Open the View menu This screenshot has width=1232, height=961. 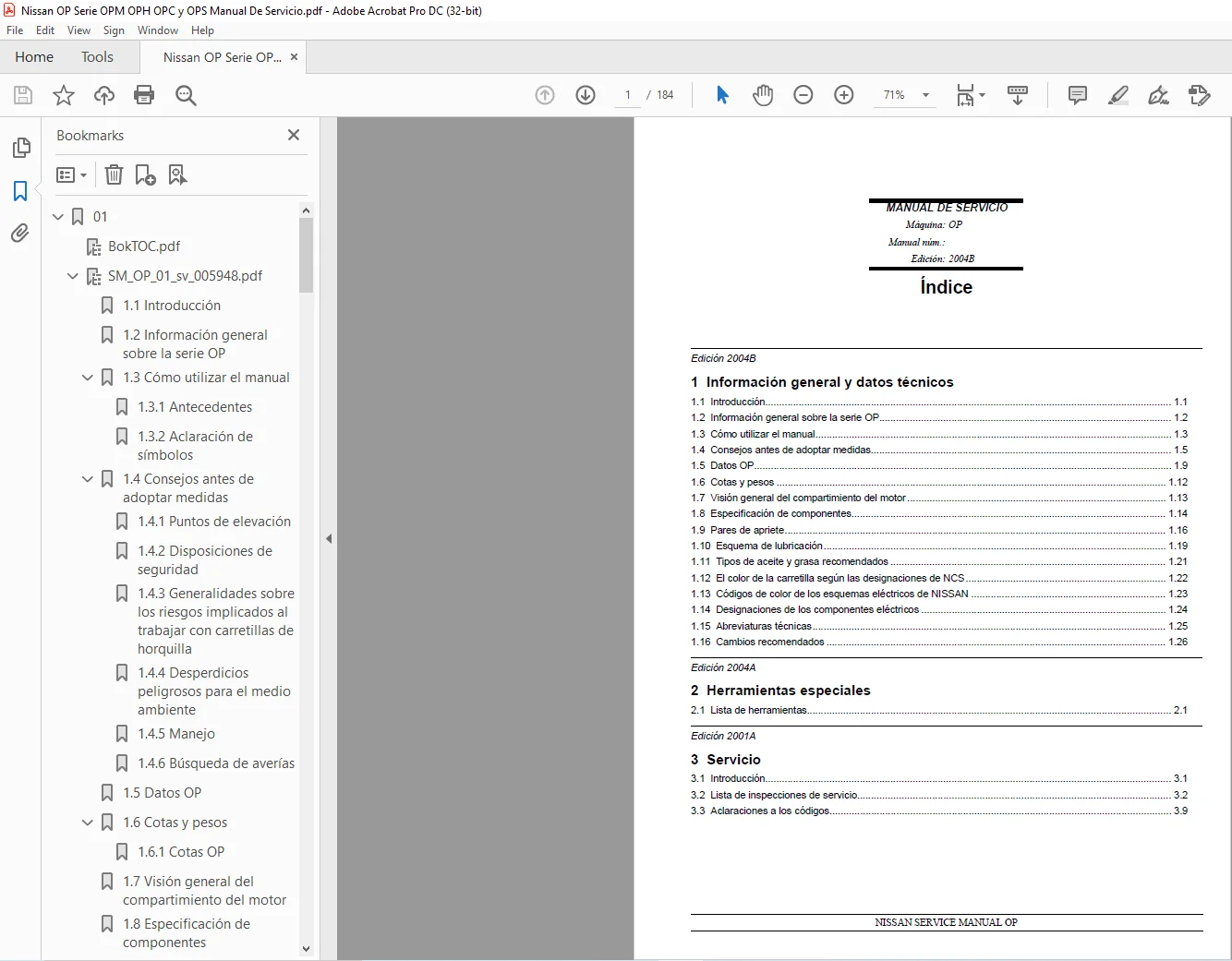[x=79, y=30]
